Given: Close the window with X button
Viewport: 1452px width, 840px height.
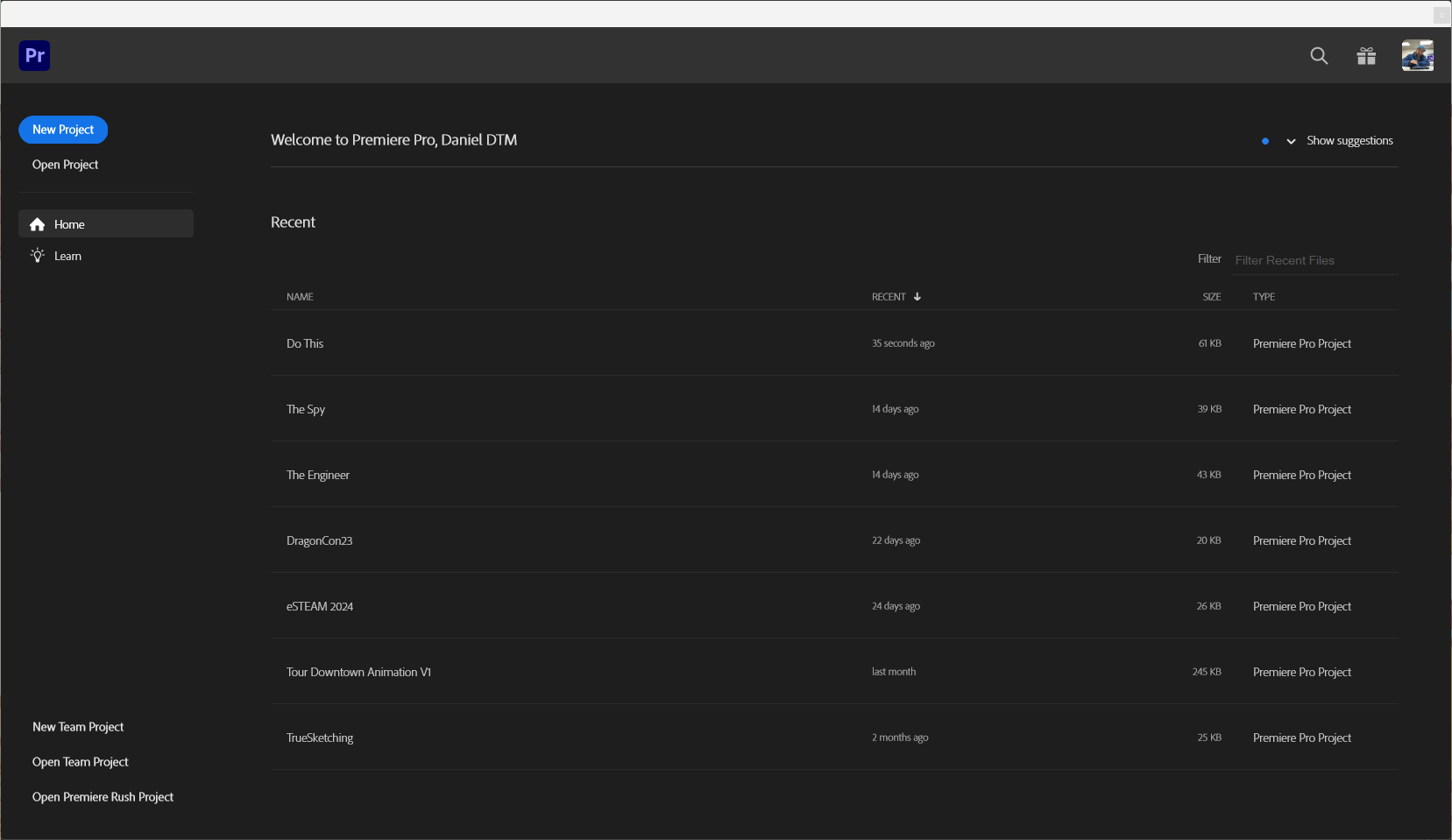Looking at the screenshot, I should [x=1441, y=15].
